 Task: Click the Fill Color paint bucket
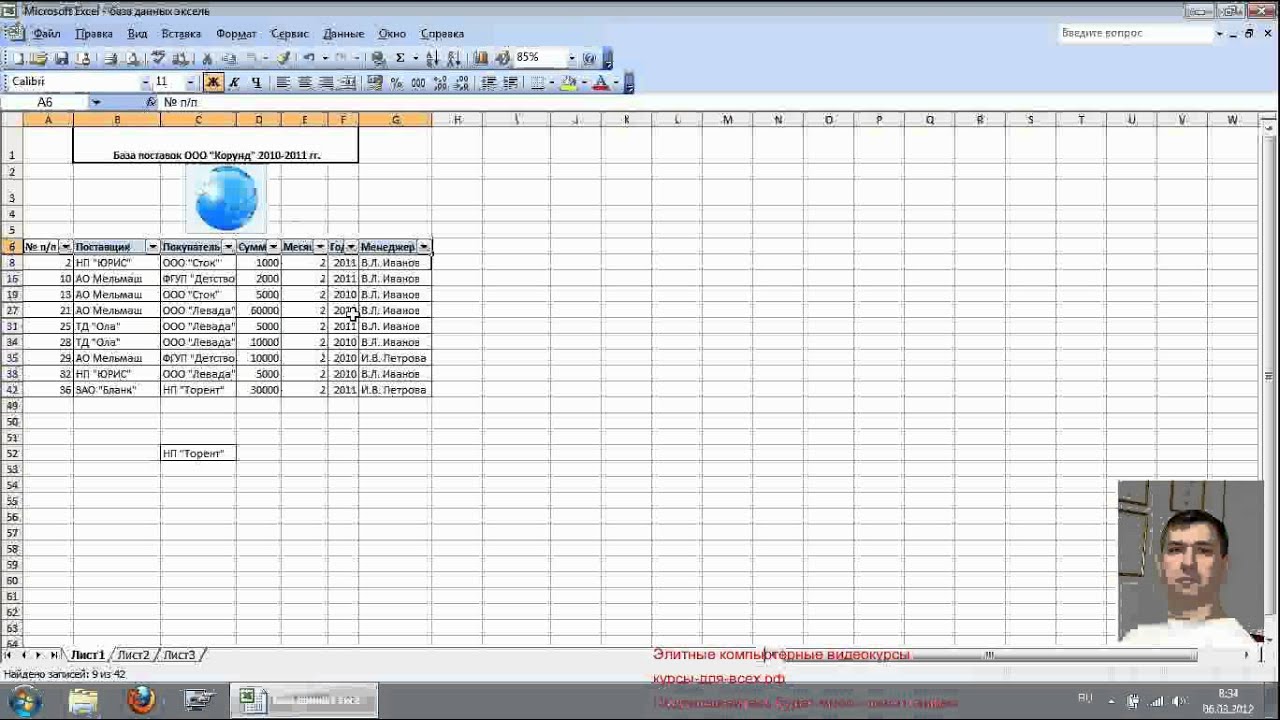tap(568, 83)
